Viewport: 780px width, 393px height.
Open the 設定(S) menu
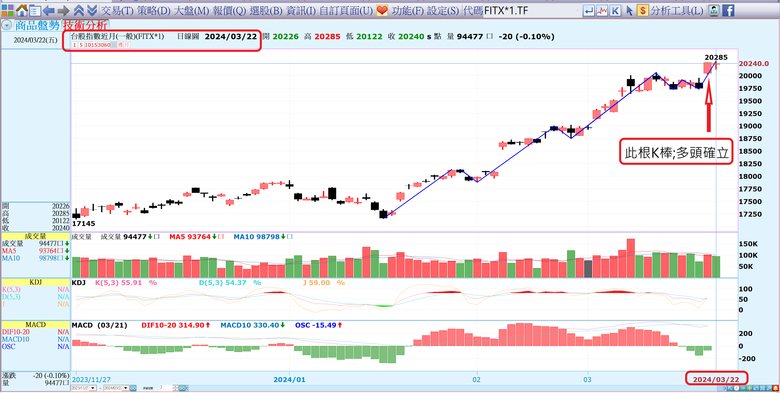pyautogui.click(x=443, y=10)
